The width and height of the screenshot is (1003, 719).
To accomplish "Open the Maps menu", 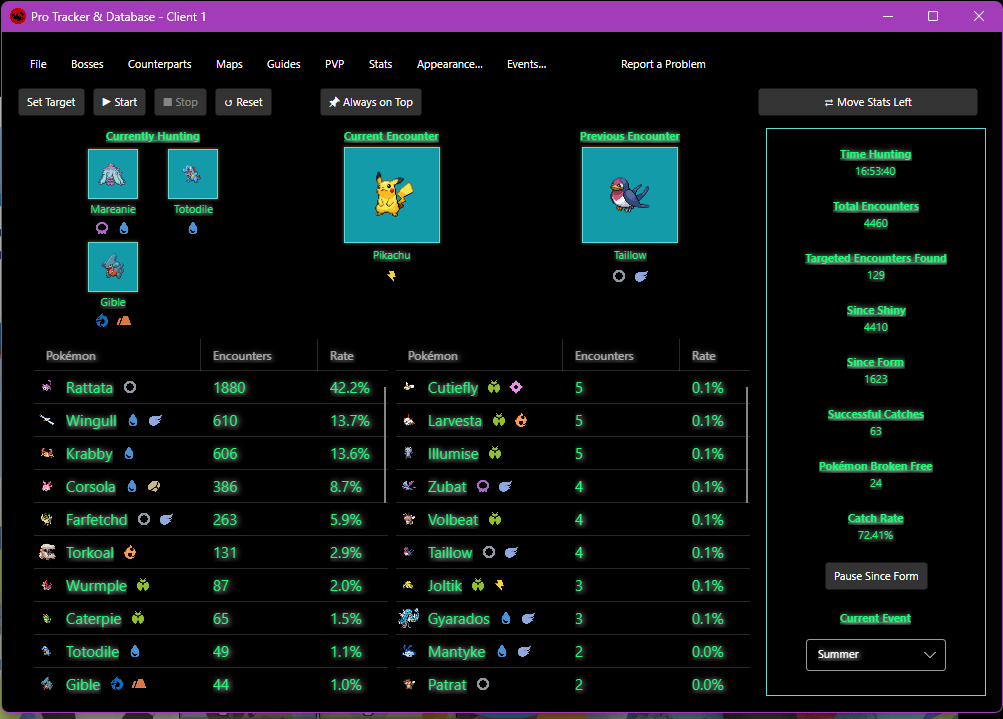I will 229,64.
